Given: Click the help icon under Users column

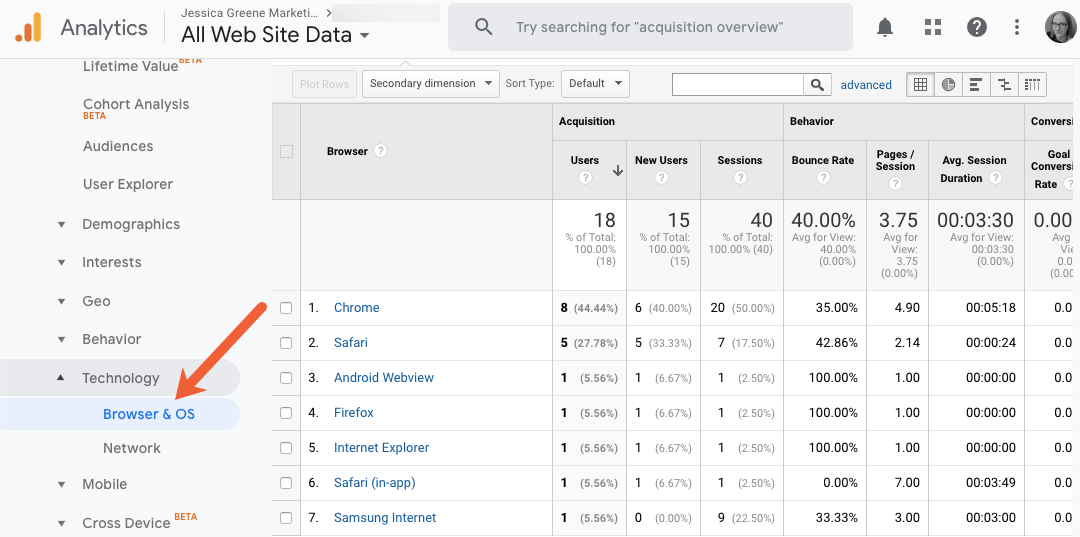Looking at the screenshot, I should pos(585,178).
